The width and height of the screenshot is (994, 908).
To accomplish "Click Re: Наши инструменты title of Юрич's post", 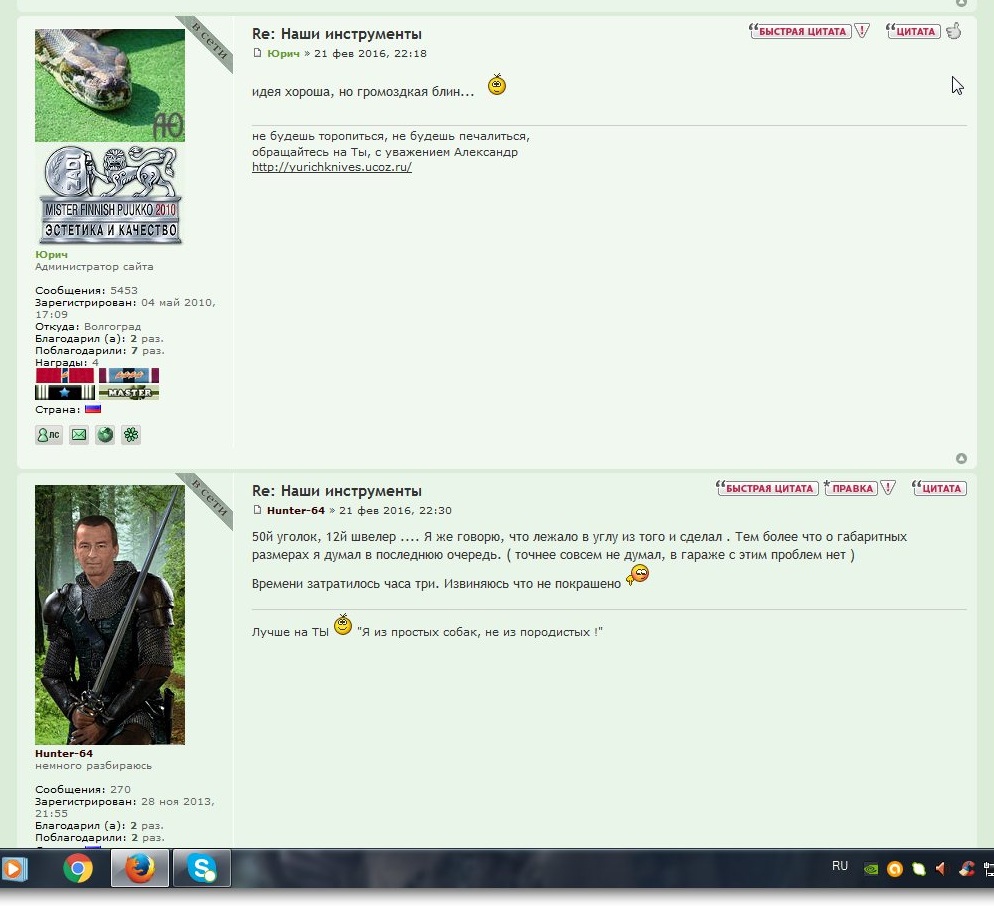I will (337, 34).
